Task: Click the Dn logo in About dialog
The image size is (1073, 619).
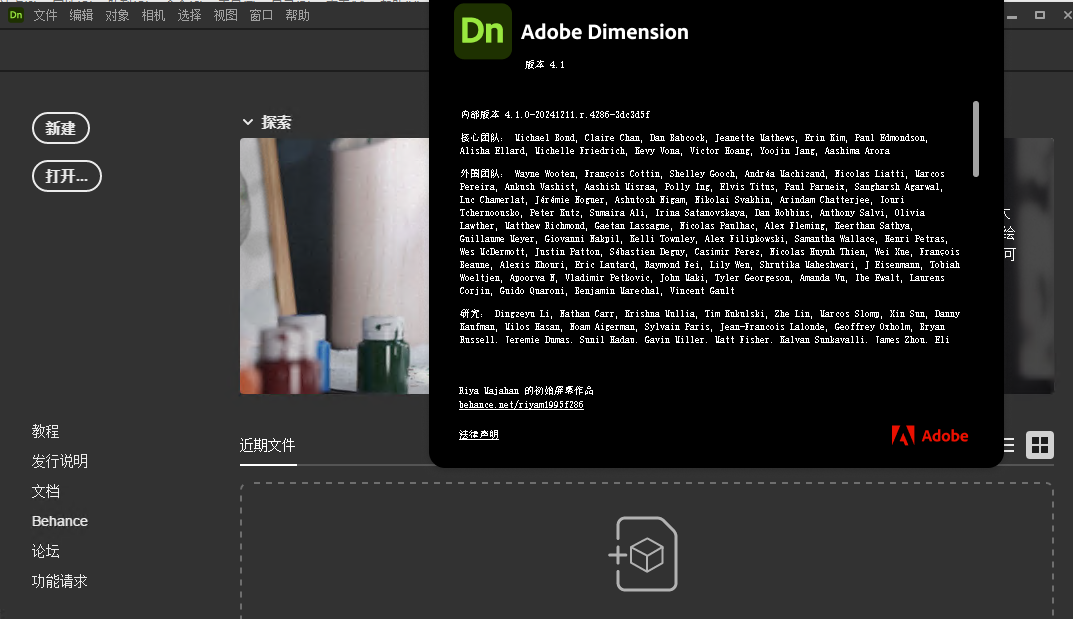Action: tap(482, 31)
